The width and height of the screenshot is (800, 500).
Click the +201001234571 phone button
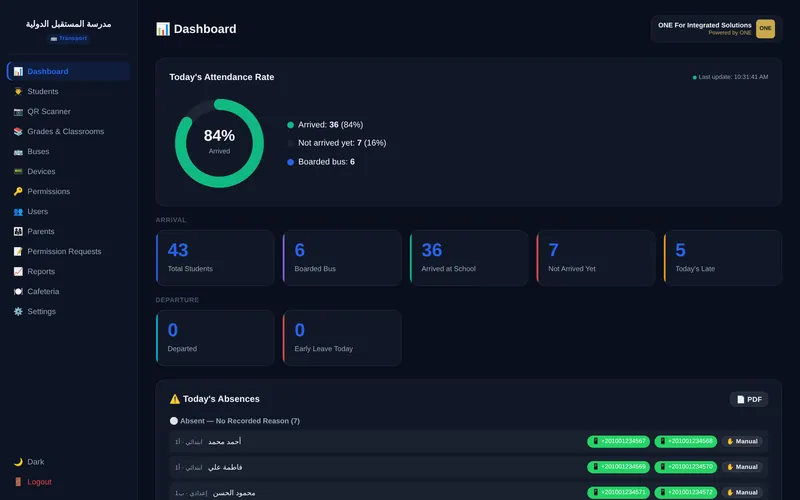pos(618,492)
